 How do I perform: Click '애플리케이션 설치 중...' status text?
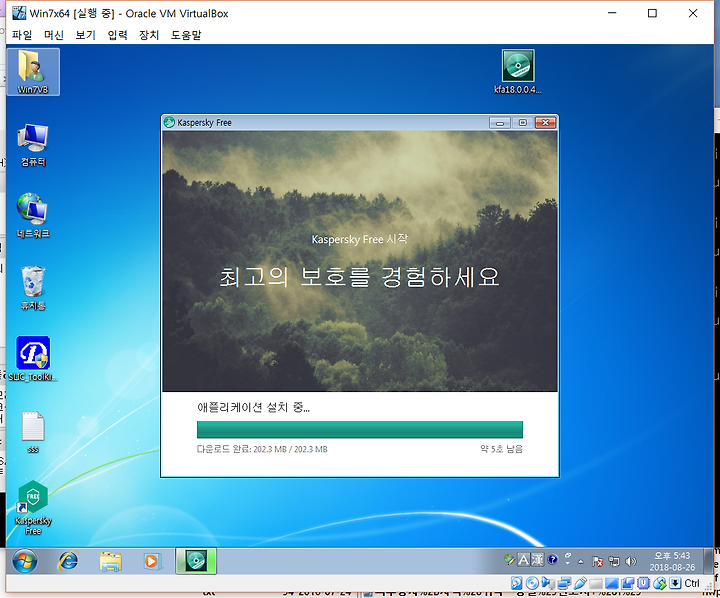(253, 407)
